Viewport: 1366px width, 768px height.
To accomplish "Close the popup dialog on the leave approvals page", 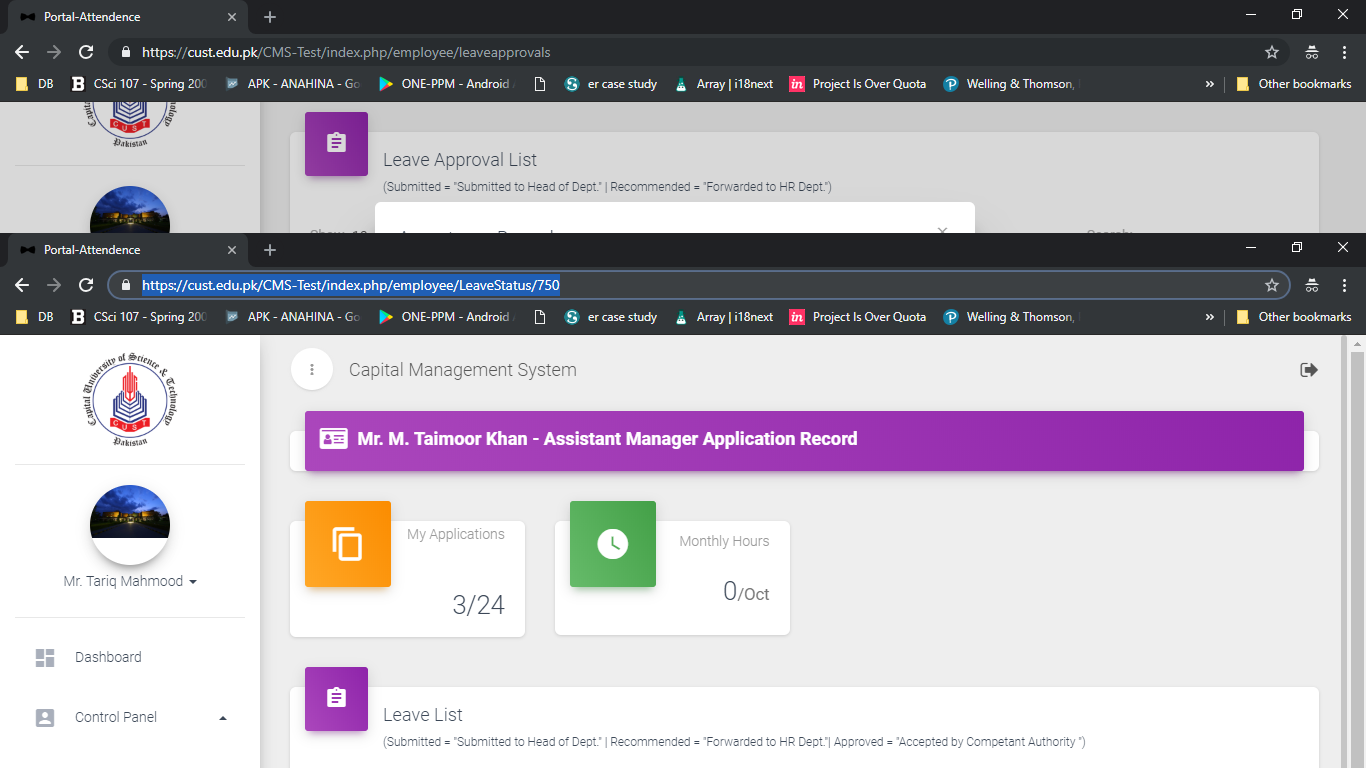I will pyautogui.click(x=942, y=230).
